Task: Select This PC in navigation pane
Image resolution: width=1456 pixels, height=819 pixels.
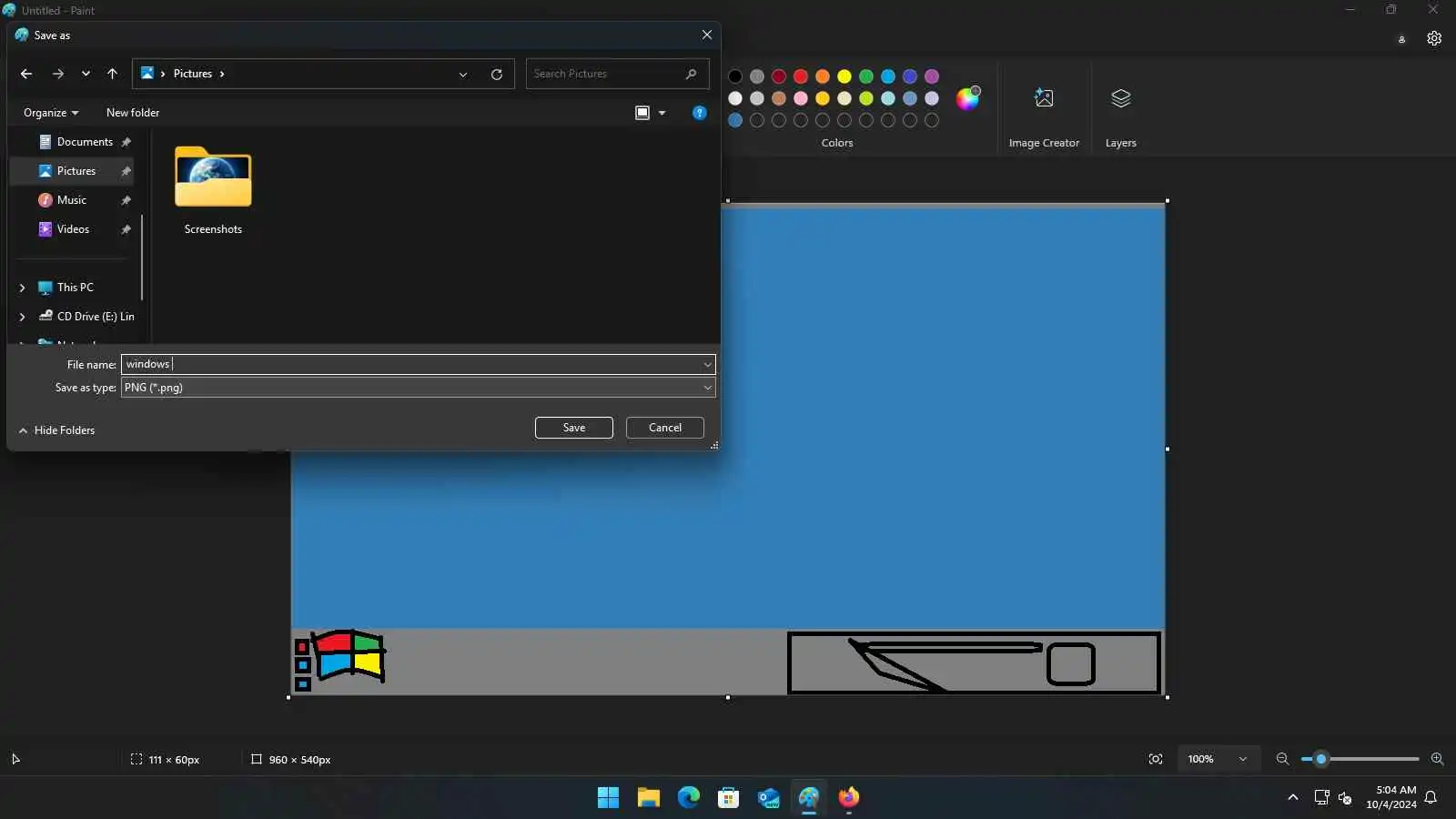Action: (x=75, y=288)
